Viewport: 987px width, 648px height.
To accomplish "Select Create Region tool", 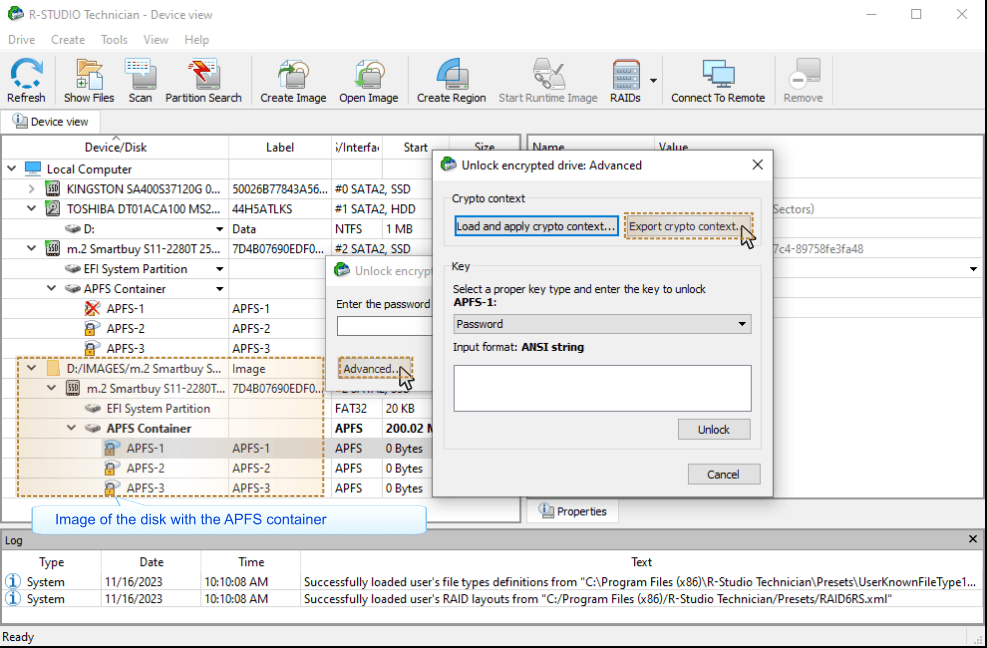I will (x=451, y=80).
